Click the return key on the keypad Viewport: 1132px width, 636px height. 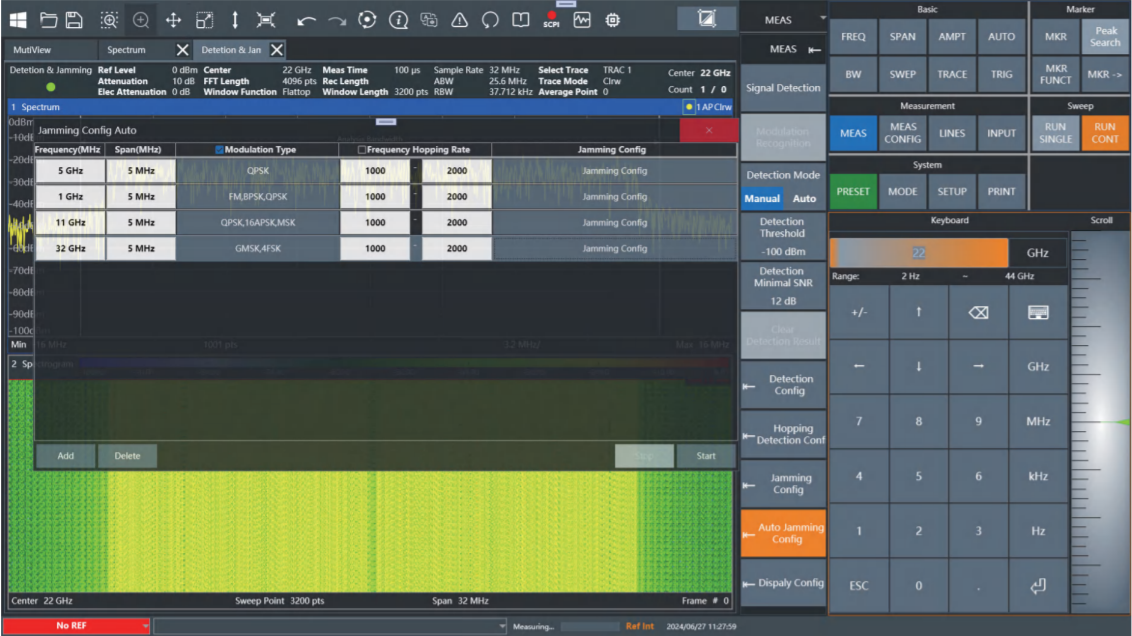[1038, 585]
